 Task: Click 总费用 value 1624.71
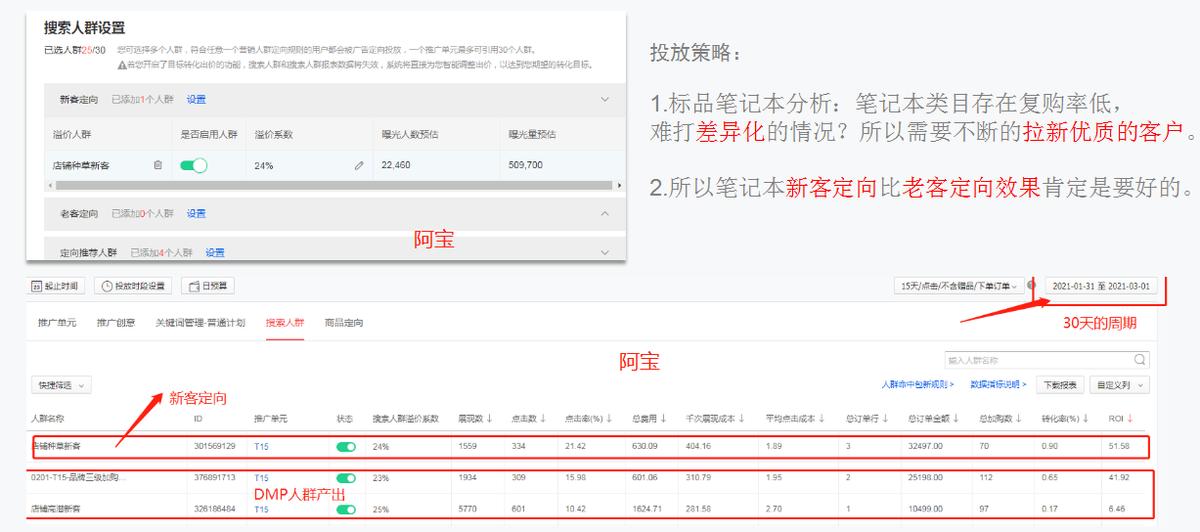click(646, 509)
